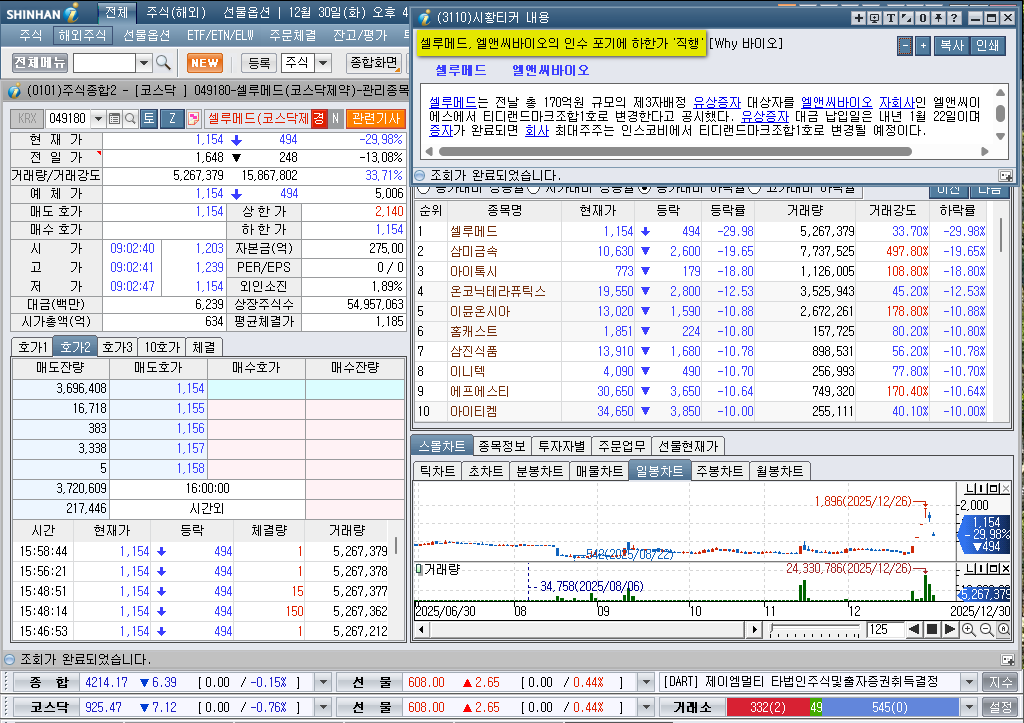This screenshot has height=723, width=1024.
Task: Play chart backward with left triangle button
Action: point(914,630)
